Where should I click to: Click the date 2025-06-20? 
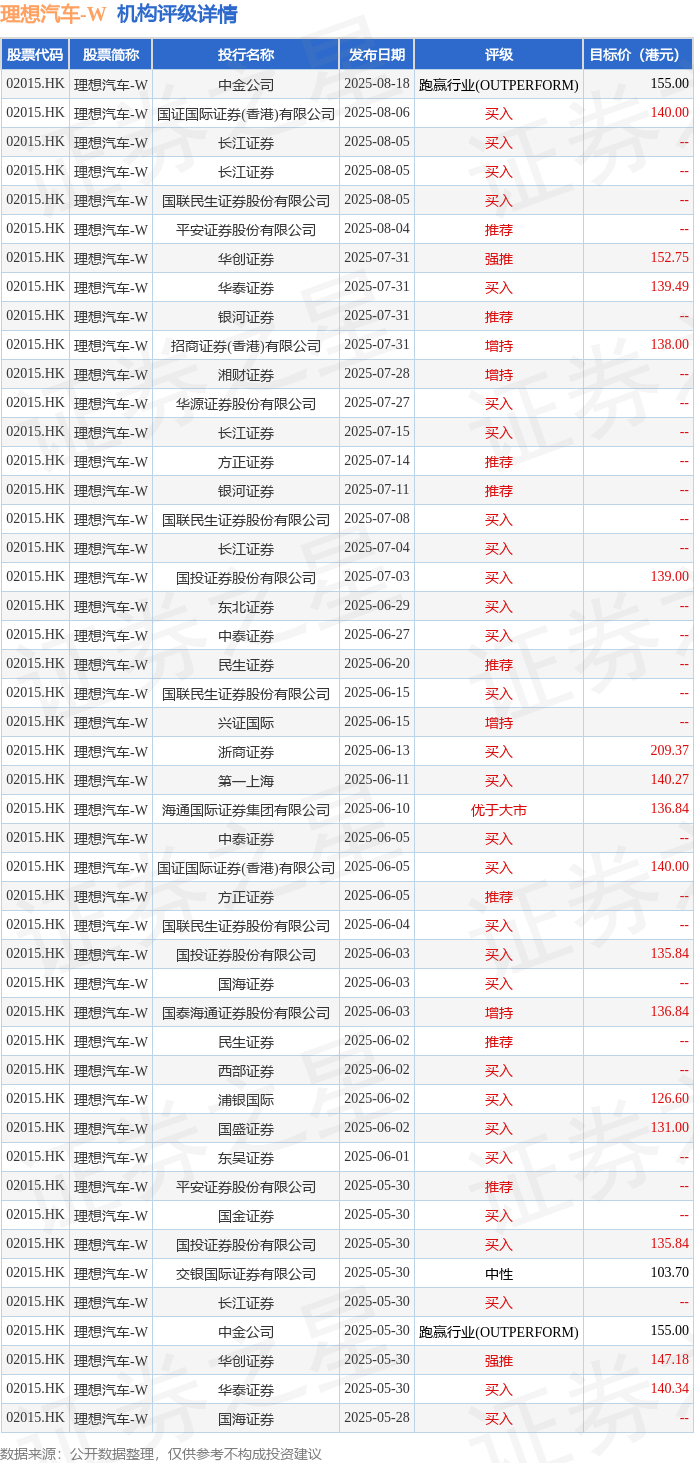point(377,665)
